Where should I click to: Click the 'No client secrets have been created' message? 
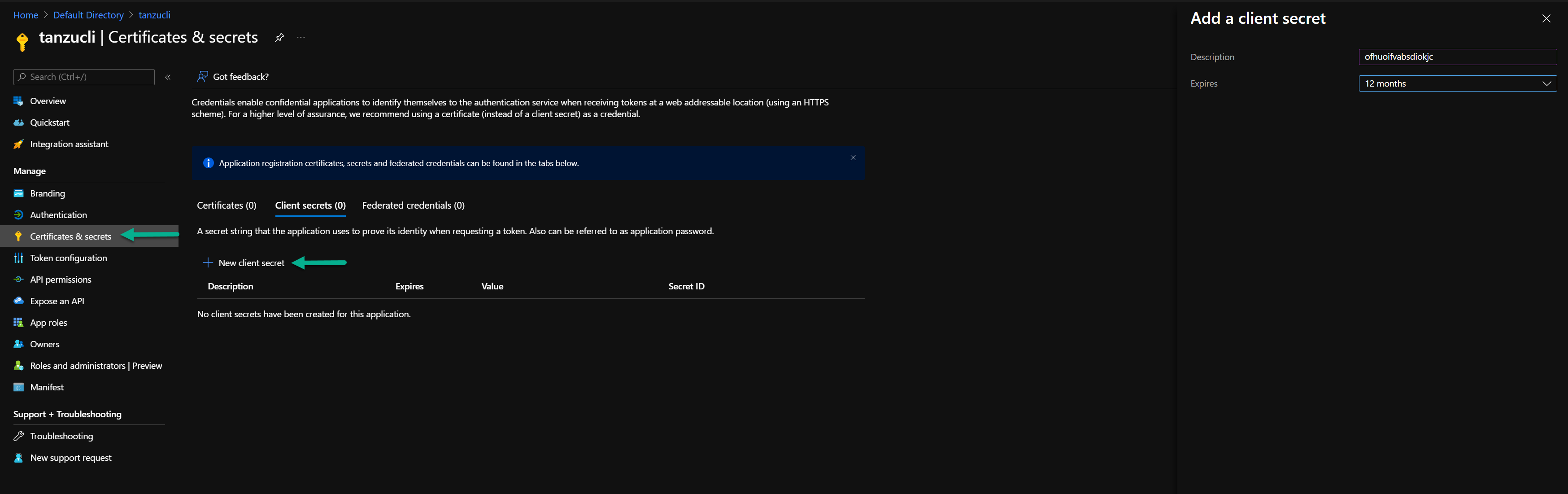[304, 315]
